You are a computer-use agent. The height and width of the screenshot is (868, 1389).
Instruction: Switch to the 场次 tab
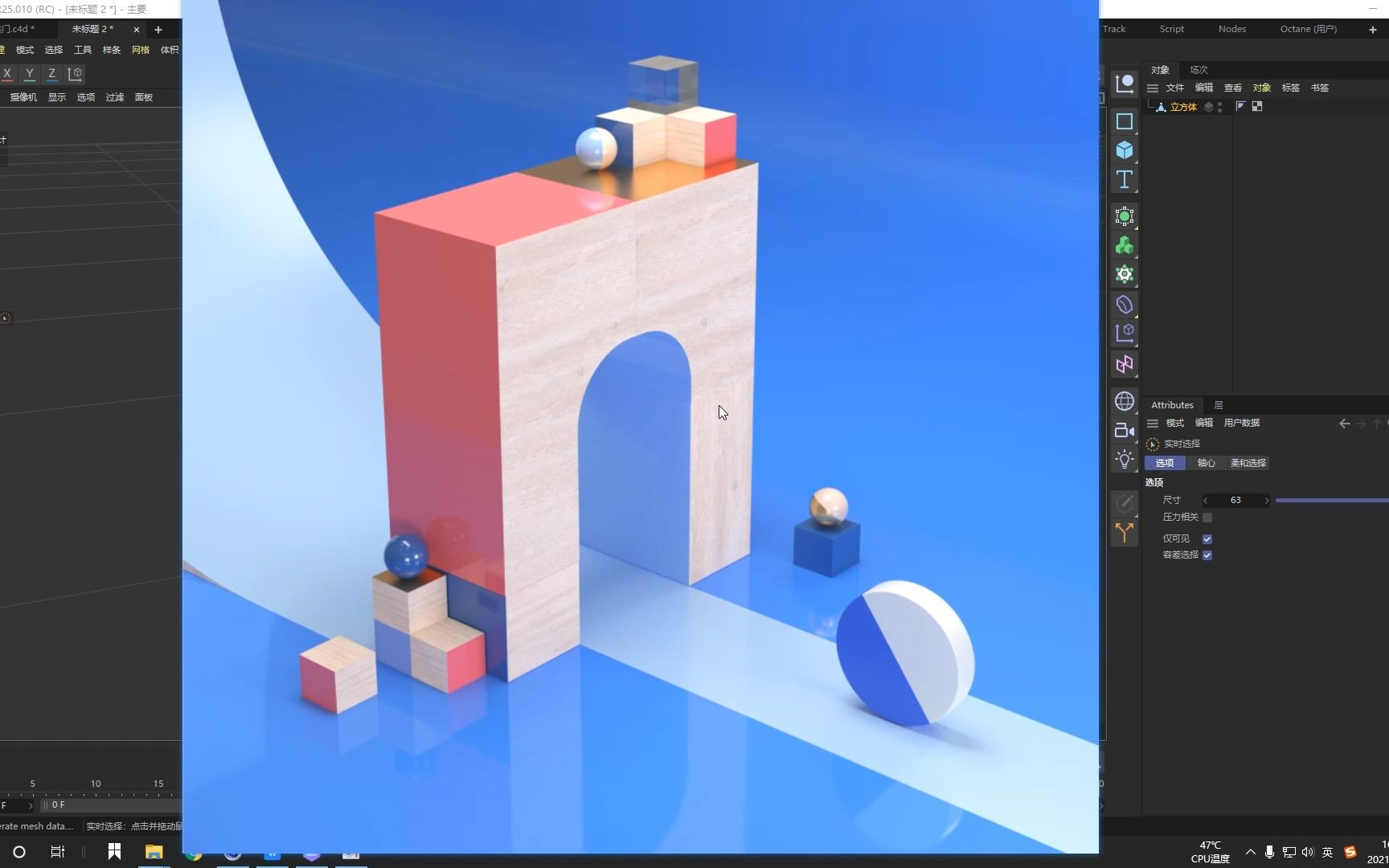click(x=1197, y=69)
